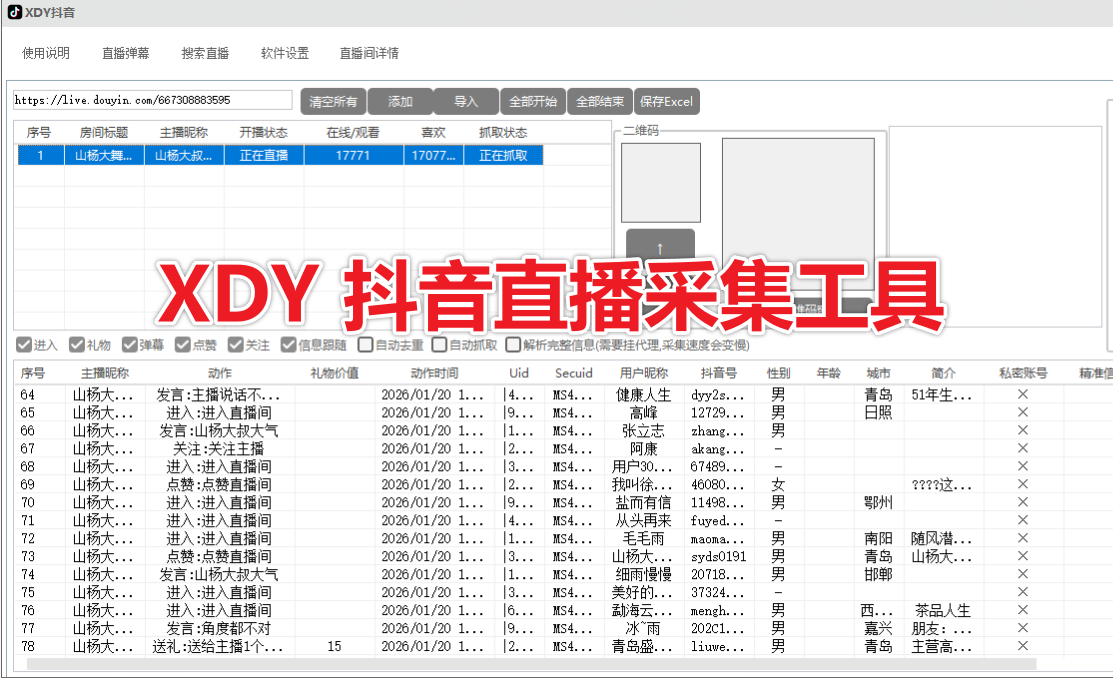Image resolution: width=1113 pixels, height=678 pixels.
Task: Click the 保存Excel export button
Action: 666,101
